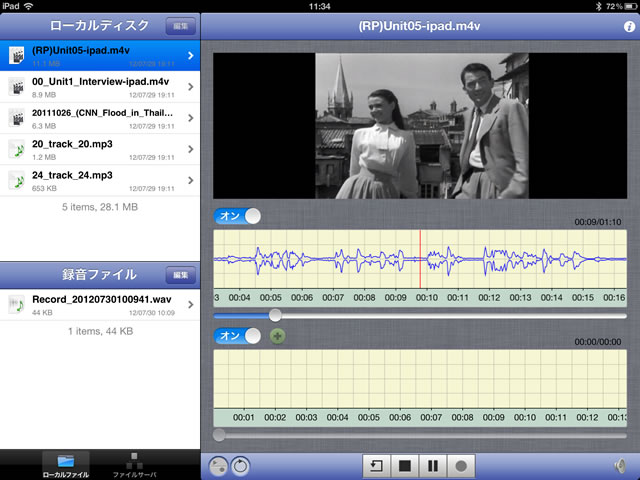This screenshot has height=480, width=640.
Task: Tap the green plus add button
Action: tap(278, 336)
